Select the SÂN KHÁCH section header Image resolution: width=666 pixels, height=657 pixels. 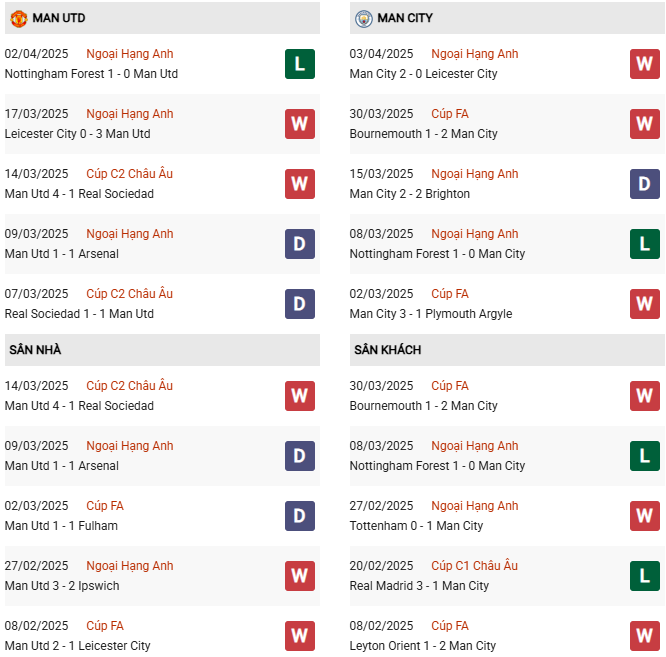387,350
